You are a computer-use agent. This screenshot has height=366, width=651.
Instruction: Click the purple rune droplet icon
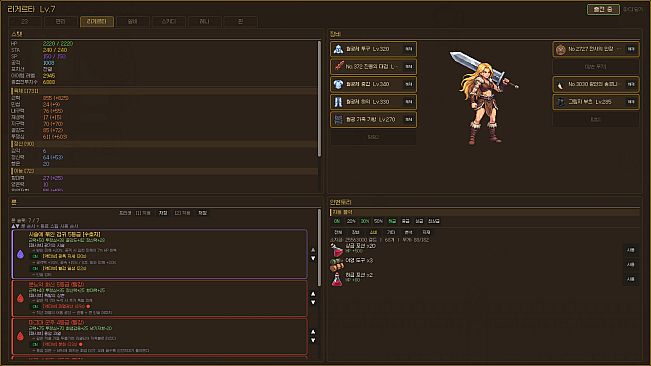tap(20, 254)
